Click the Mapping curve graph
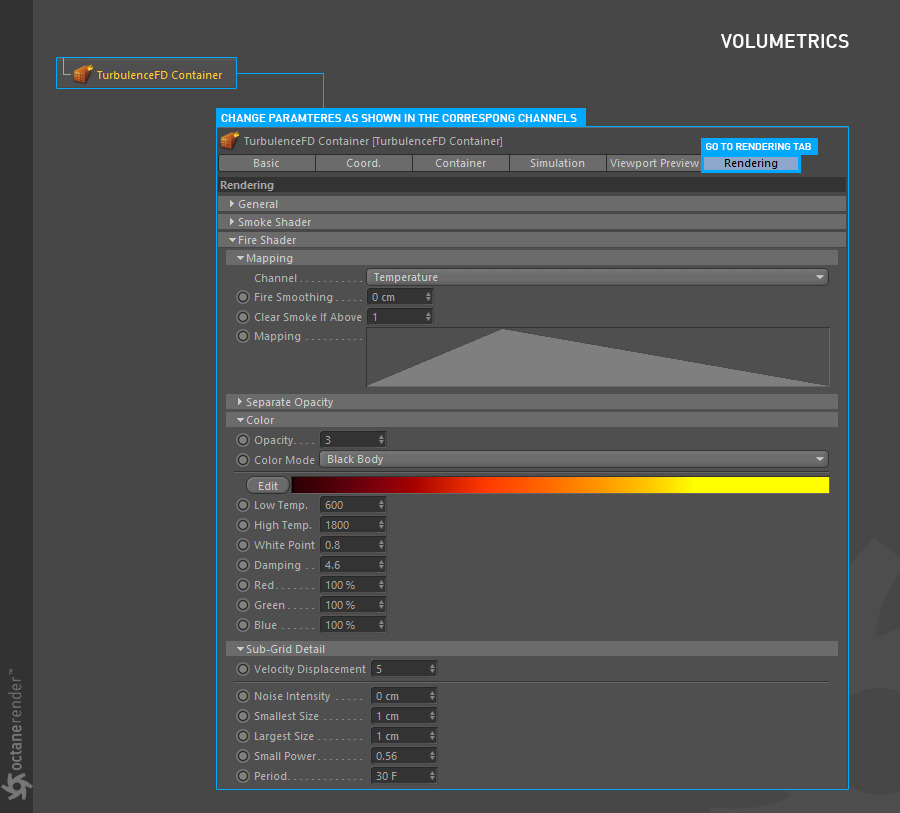Image resolution: width=900 pixels, height=813 pixels. tap(598, 357)
